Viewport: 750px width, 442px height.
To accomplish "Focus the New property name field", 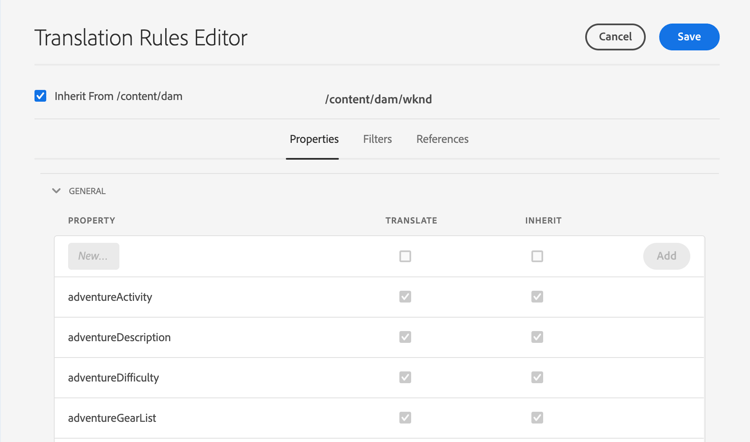I will [94, 256].
